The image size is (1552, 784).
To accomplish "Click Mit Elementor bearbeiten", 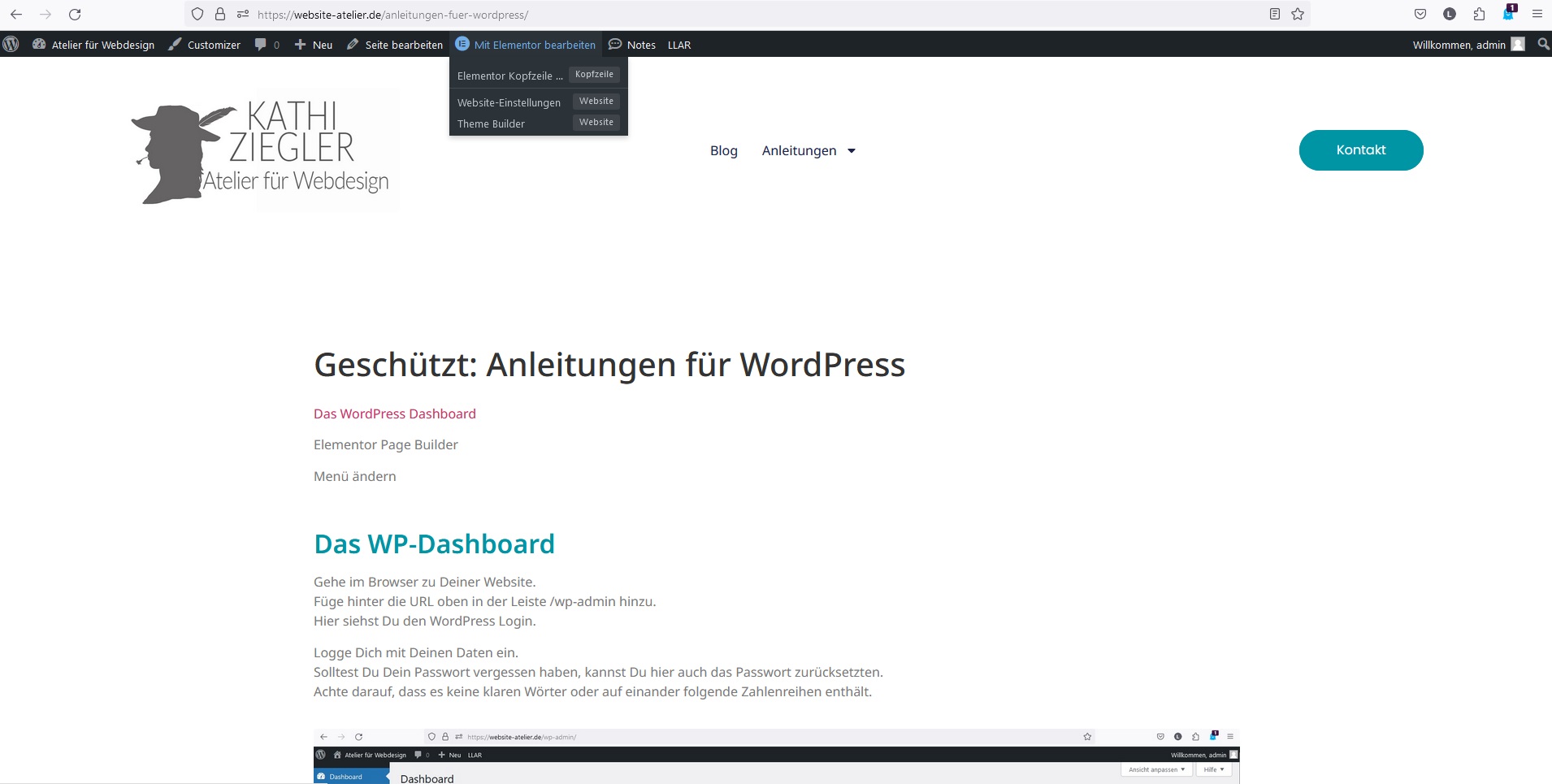I will 526,45.
